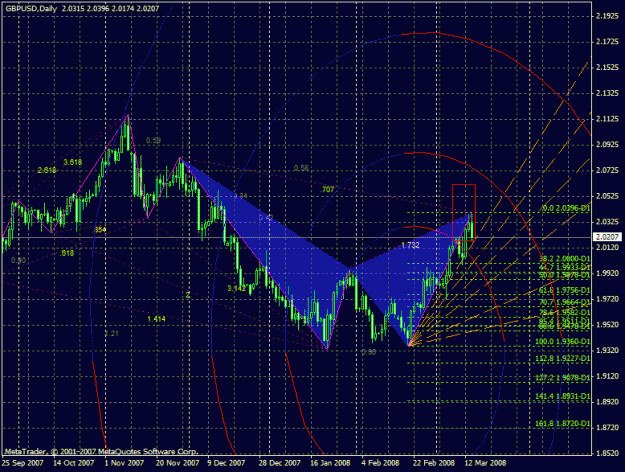Click the 2.1925 price axis label
The image size is (625, 472).
607,16
